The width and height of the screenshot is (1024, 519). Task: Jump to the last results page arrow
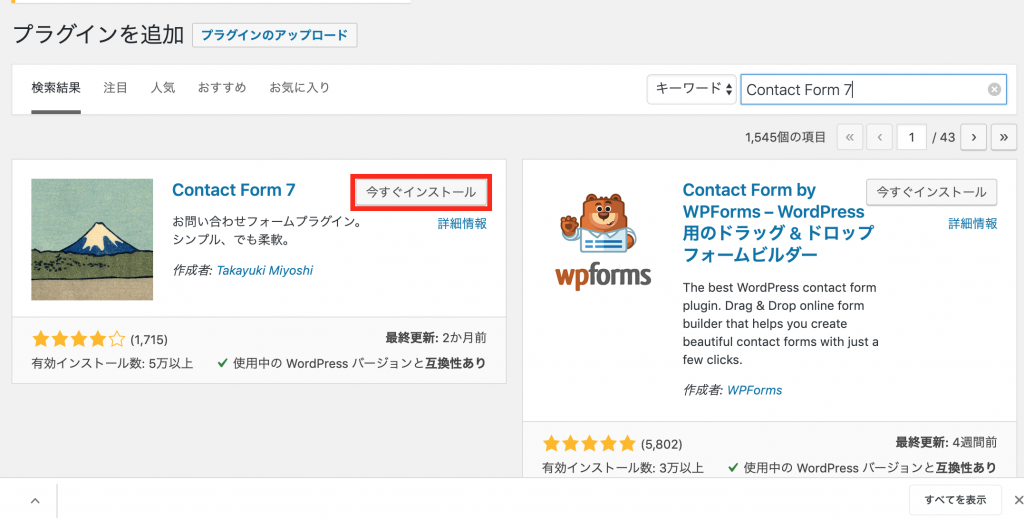pyautogui.click(x=1004, y=137)
